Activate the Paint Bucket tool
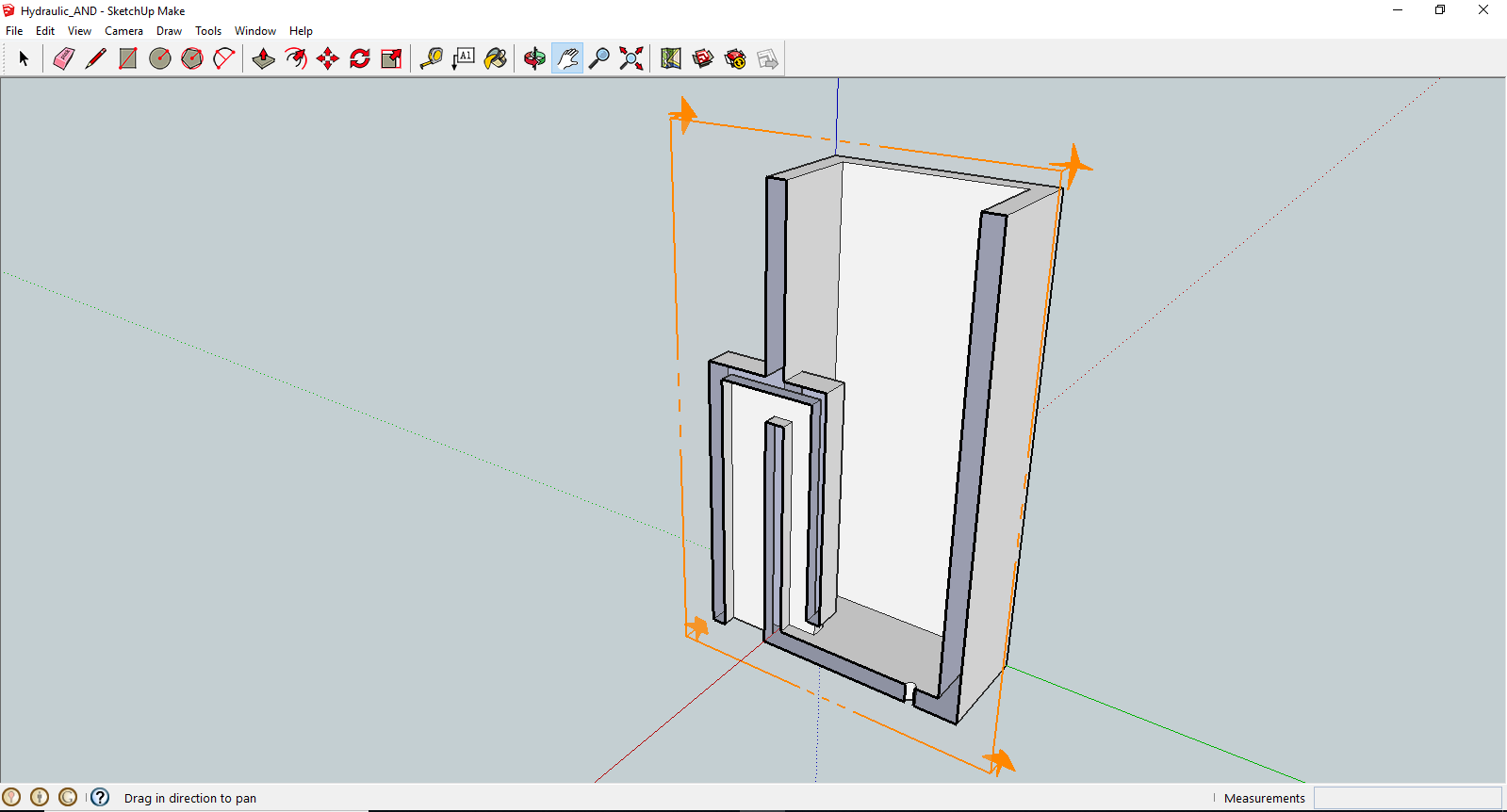 click(x=496, y=58)
